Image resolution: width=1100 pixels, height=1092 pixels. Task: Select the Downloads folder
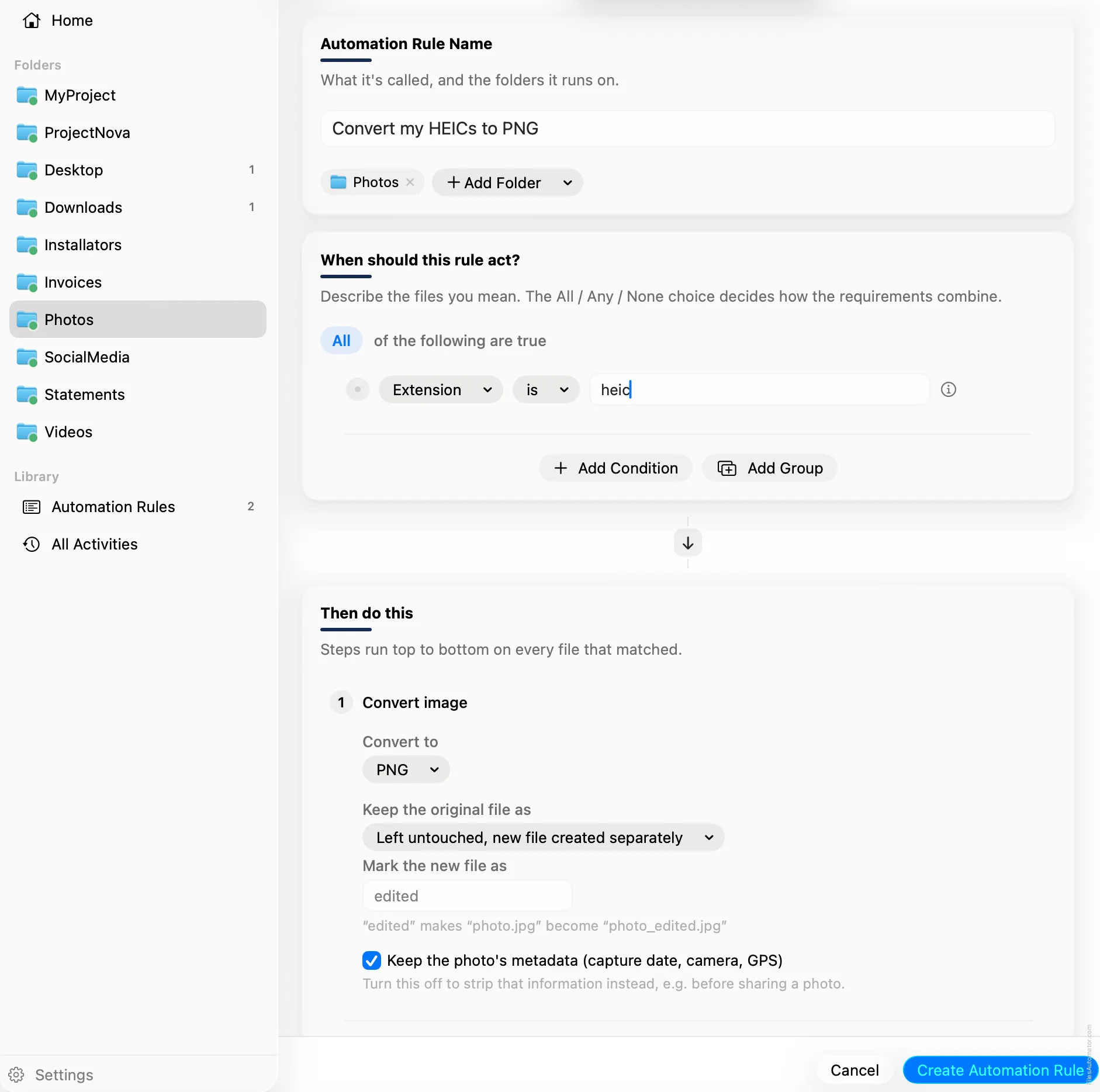pos(138,208)
